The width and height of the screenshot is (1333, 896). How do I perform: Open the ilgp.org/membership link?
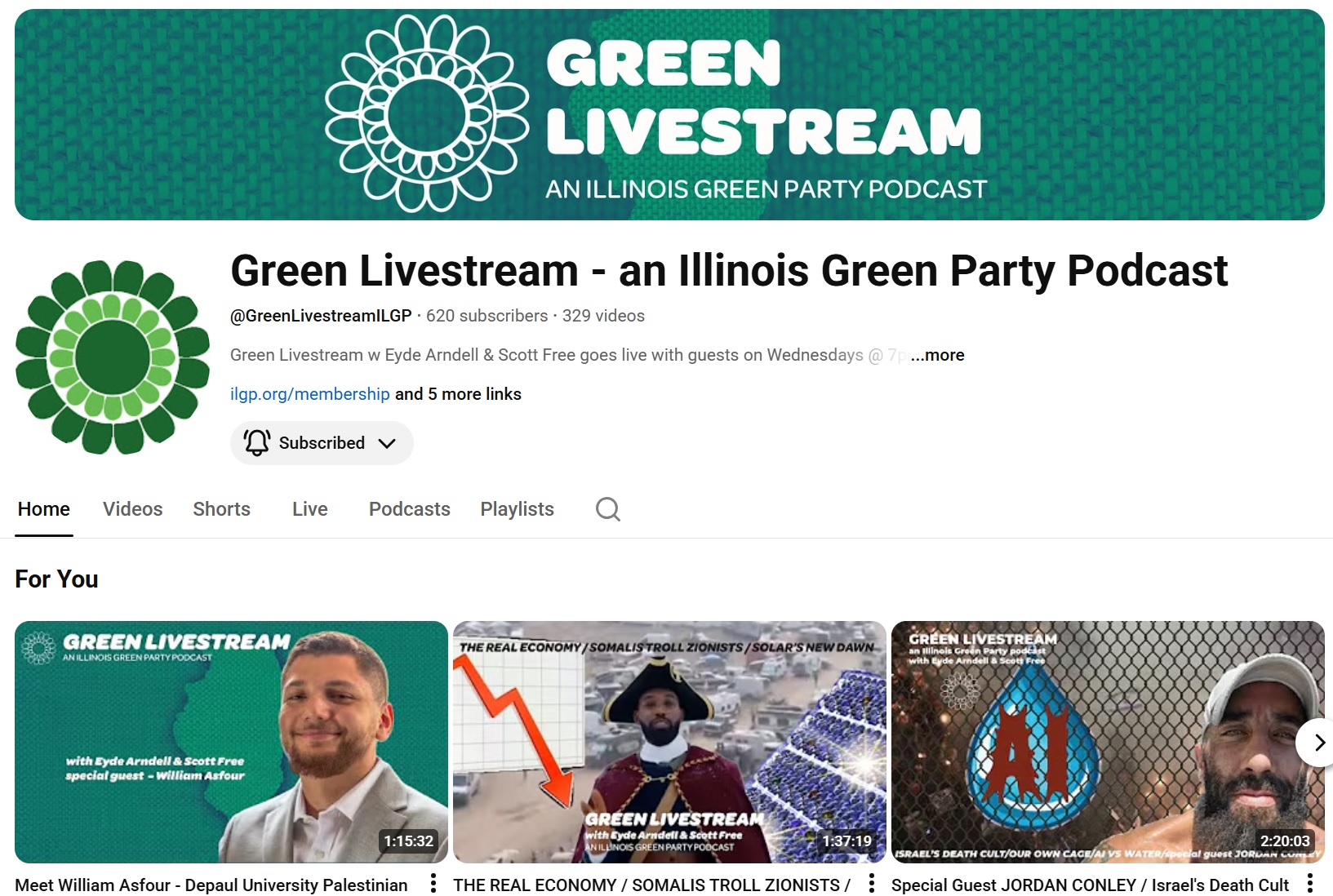[310, 394]
